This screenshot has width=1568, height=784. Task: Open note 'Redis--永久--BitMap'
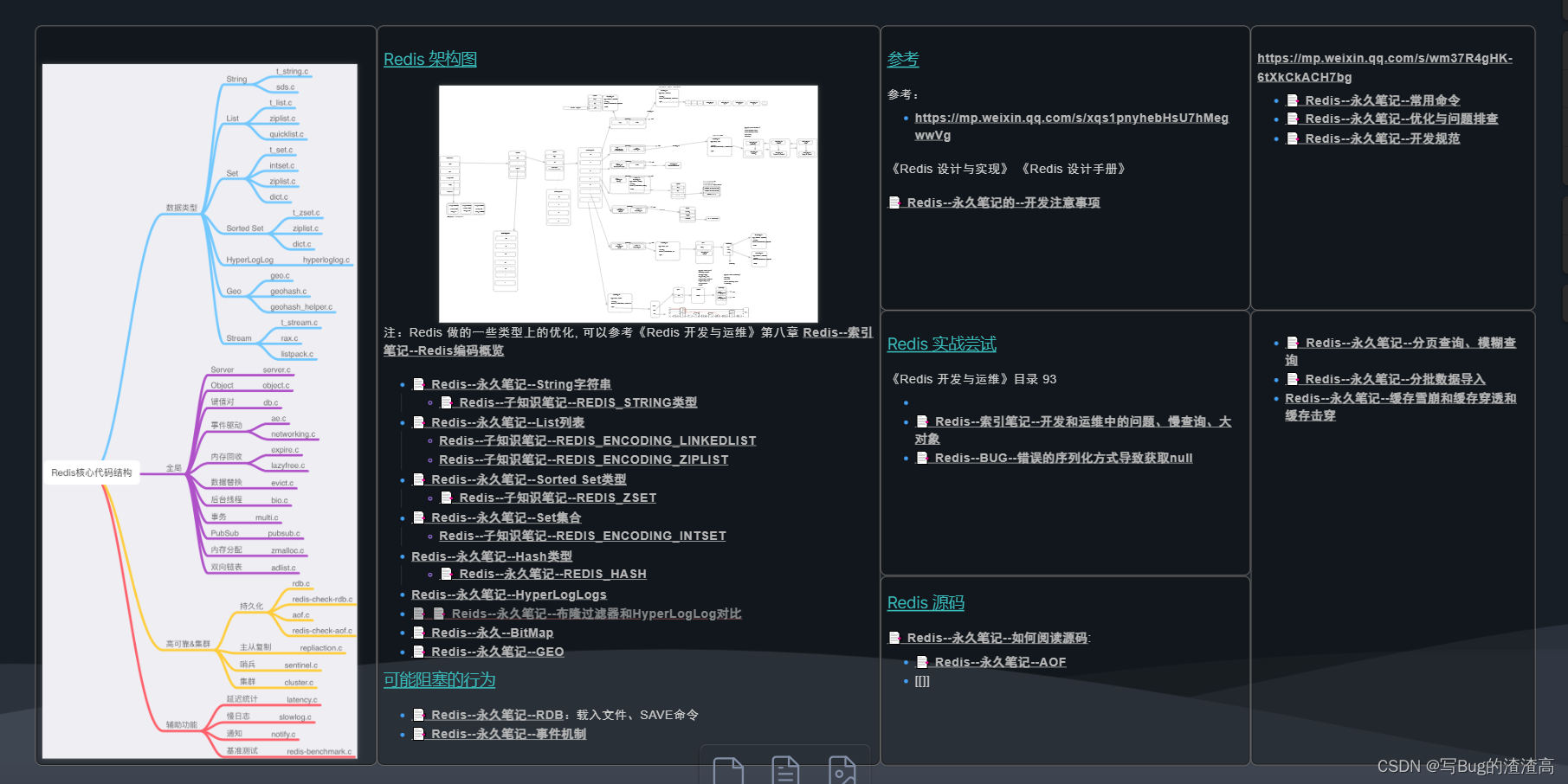click(x=493, y=633)
